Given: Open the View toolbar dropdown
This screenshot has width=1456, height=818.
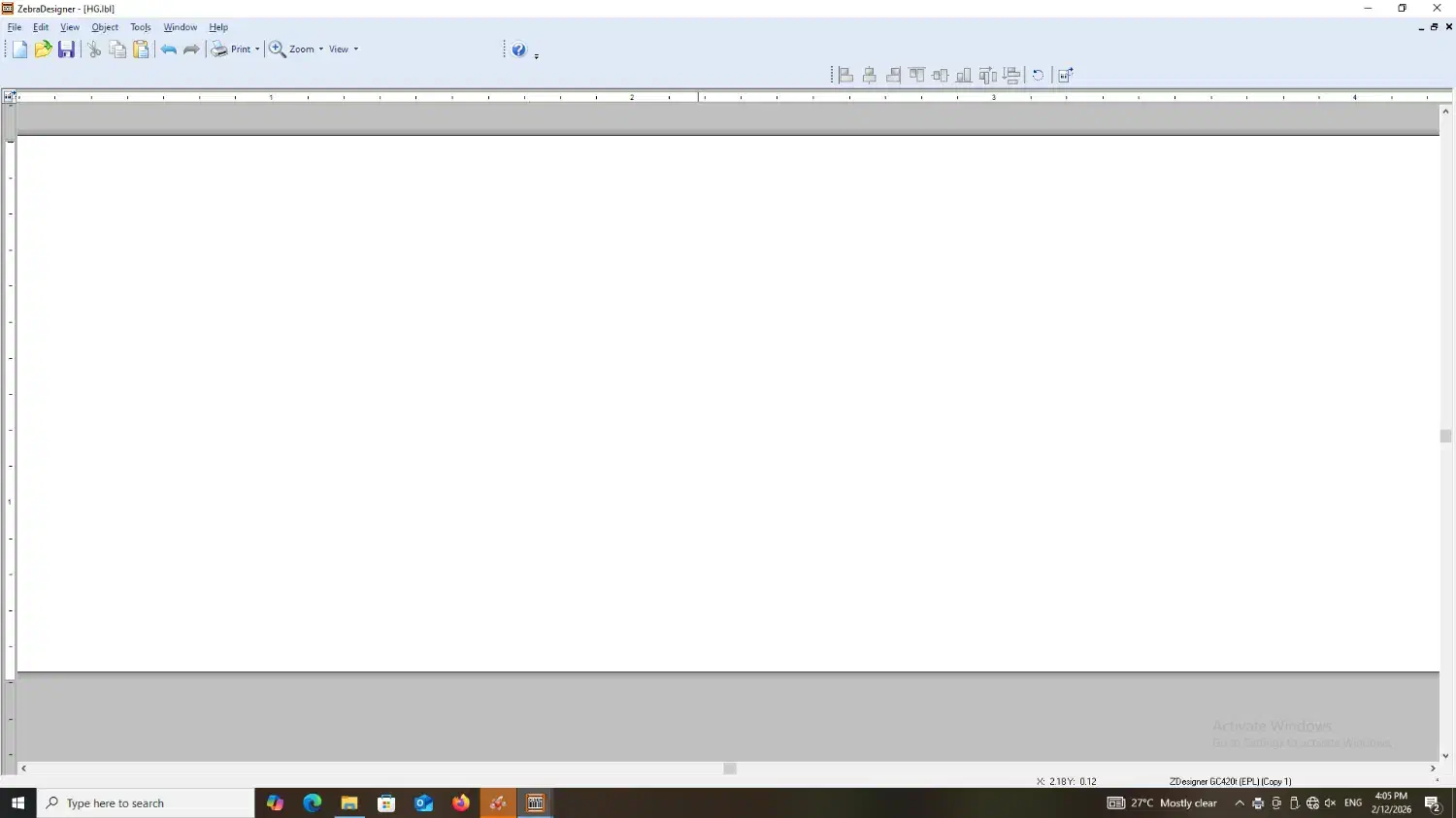Looking at the screenshot, I should pos(344,49).
